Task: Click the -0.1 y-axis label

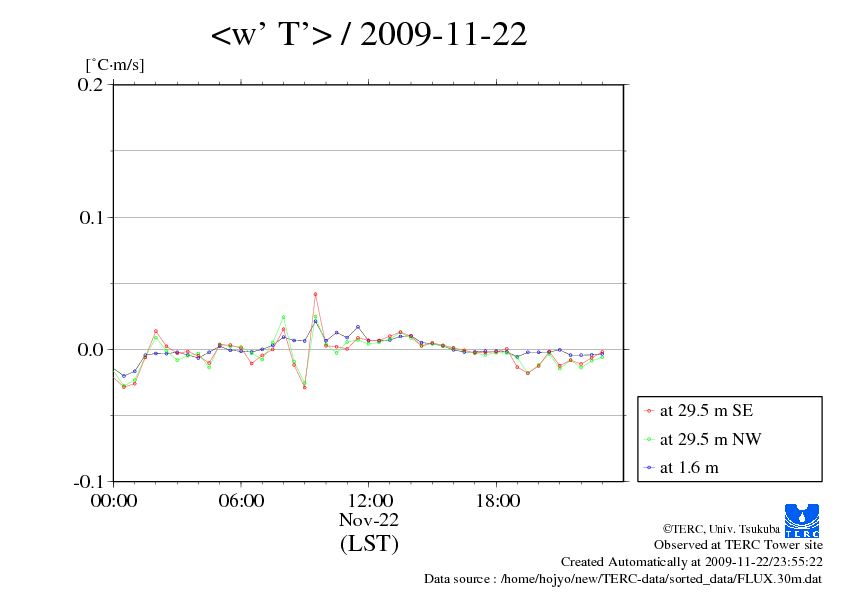Action: [x=89, y=482]
